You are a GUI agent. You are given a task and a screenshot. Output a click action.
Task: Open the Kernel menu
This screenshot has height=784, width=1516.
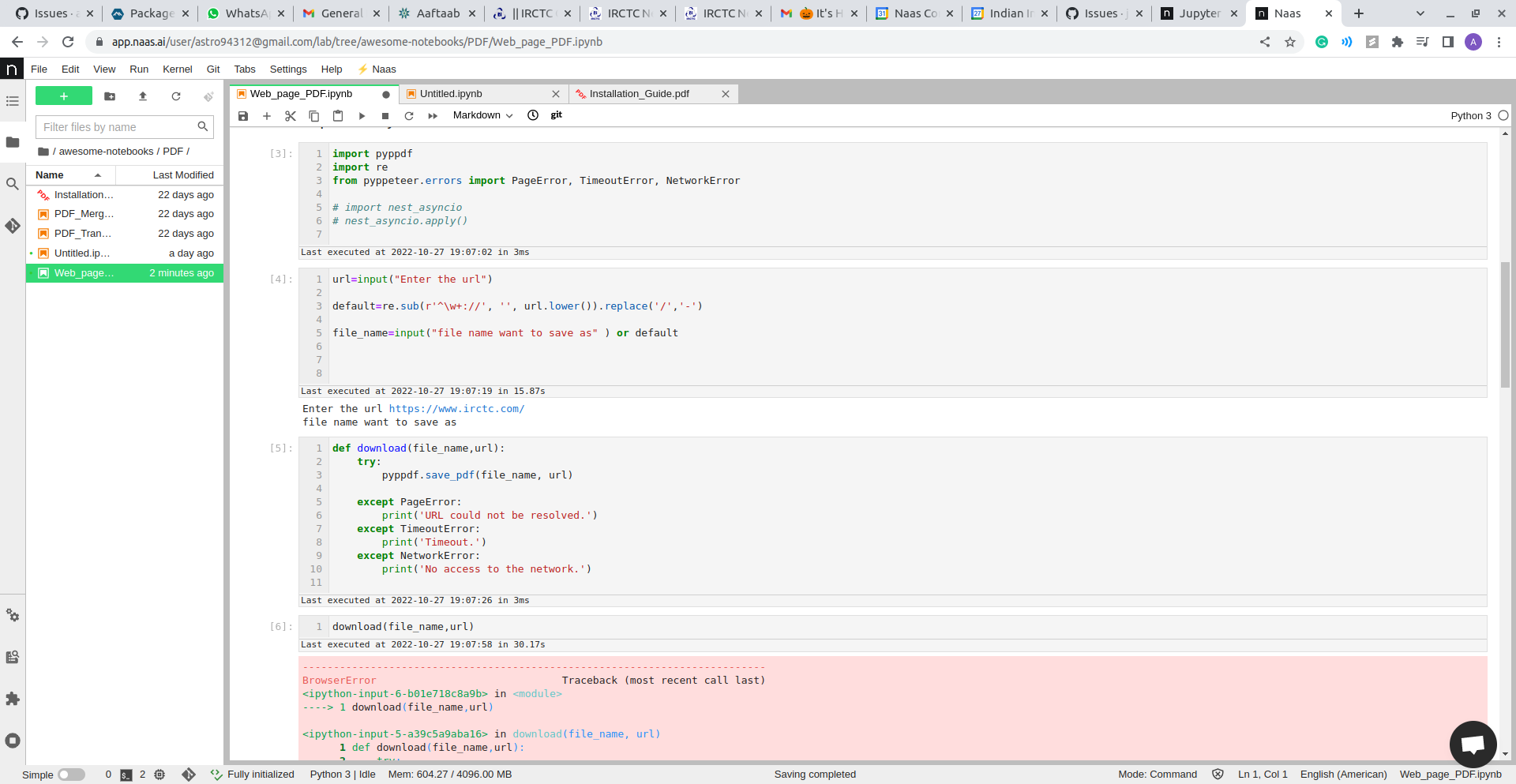(177, 69)
